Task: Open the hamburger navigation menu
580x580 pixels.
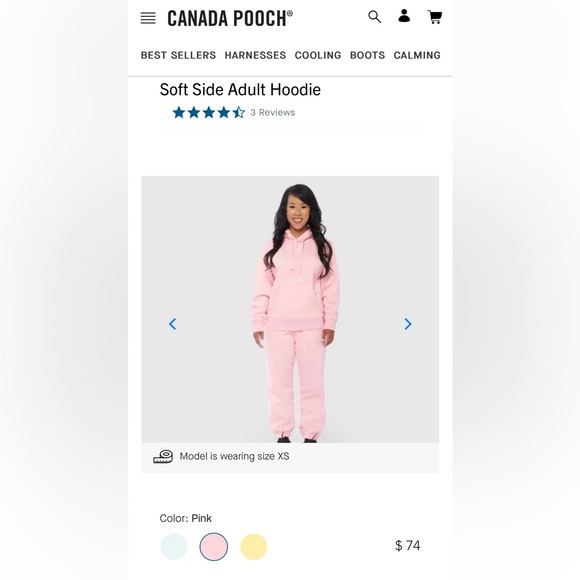Action: [148, 18]
